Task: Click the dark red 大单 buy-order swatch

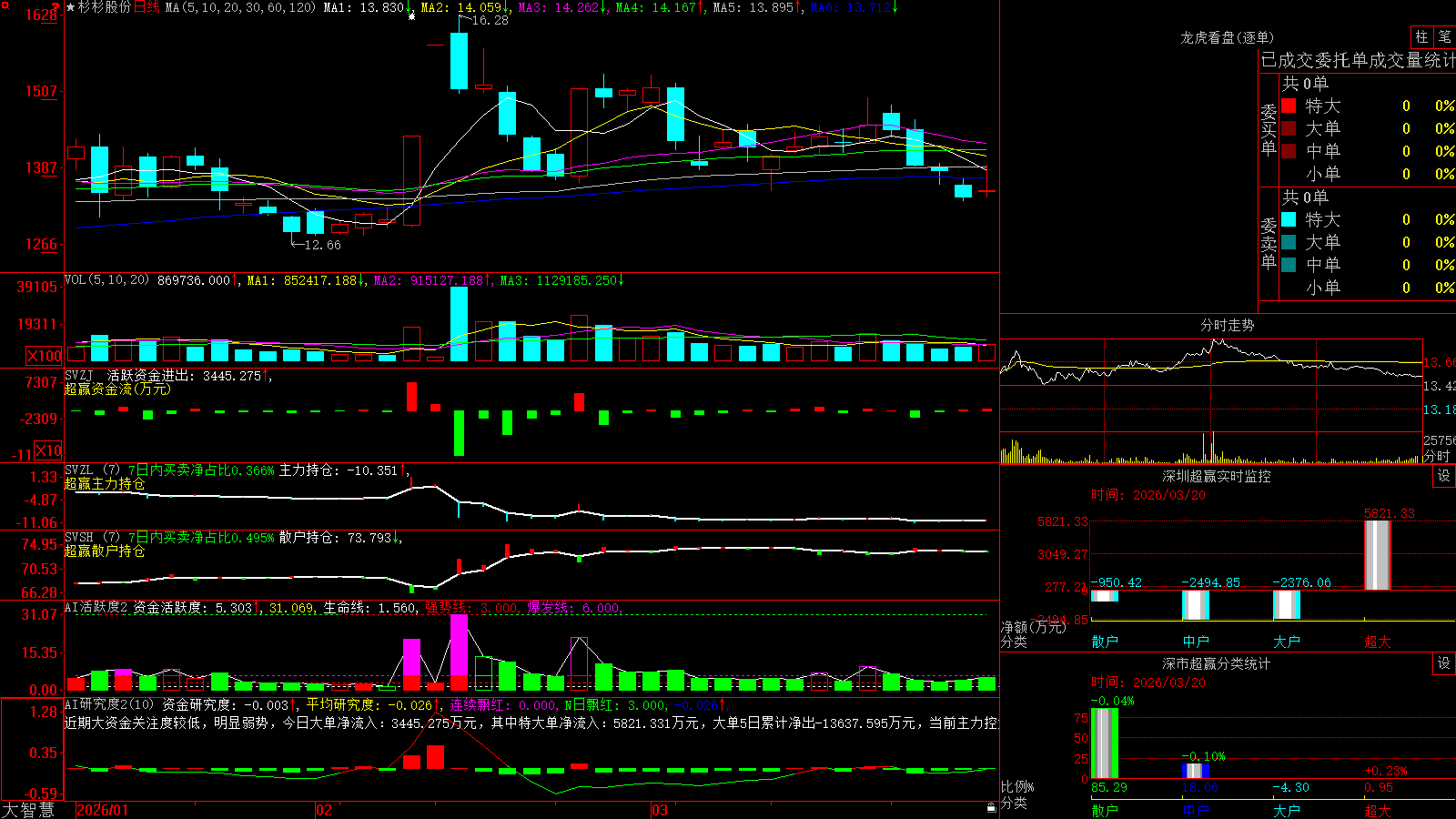Action: pos(1289,128)
